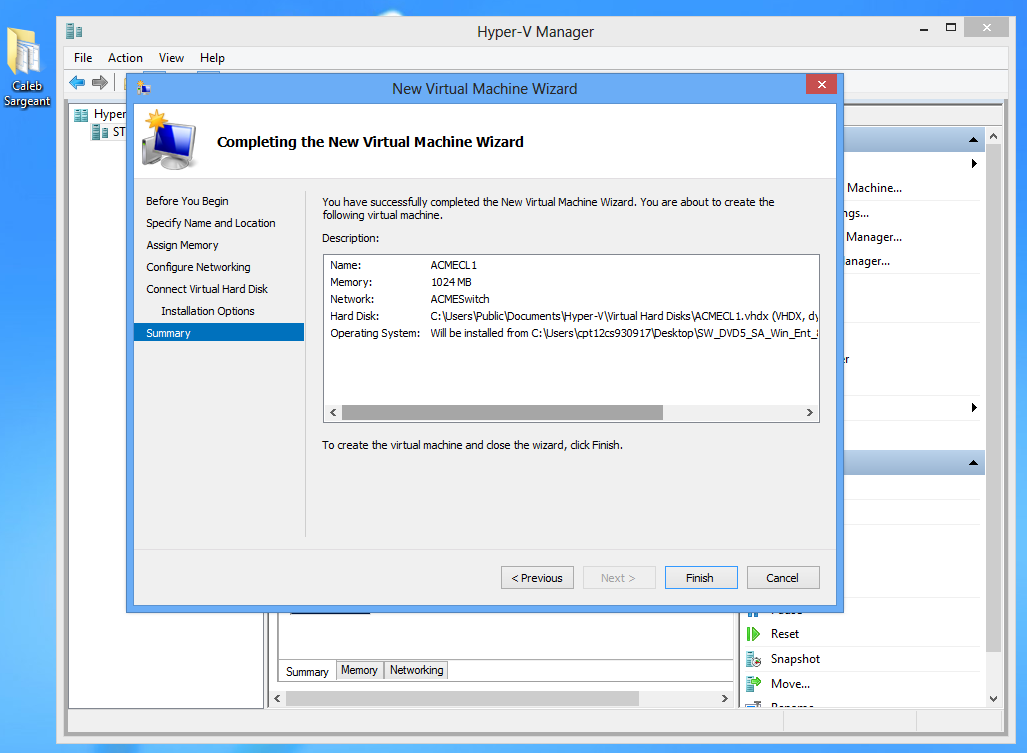Click the details pane scroll right arrow

[724, 699]
